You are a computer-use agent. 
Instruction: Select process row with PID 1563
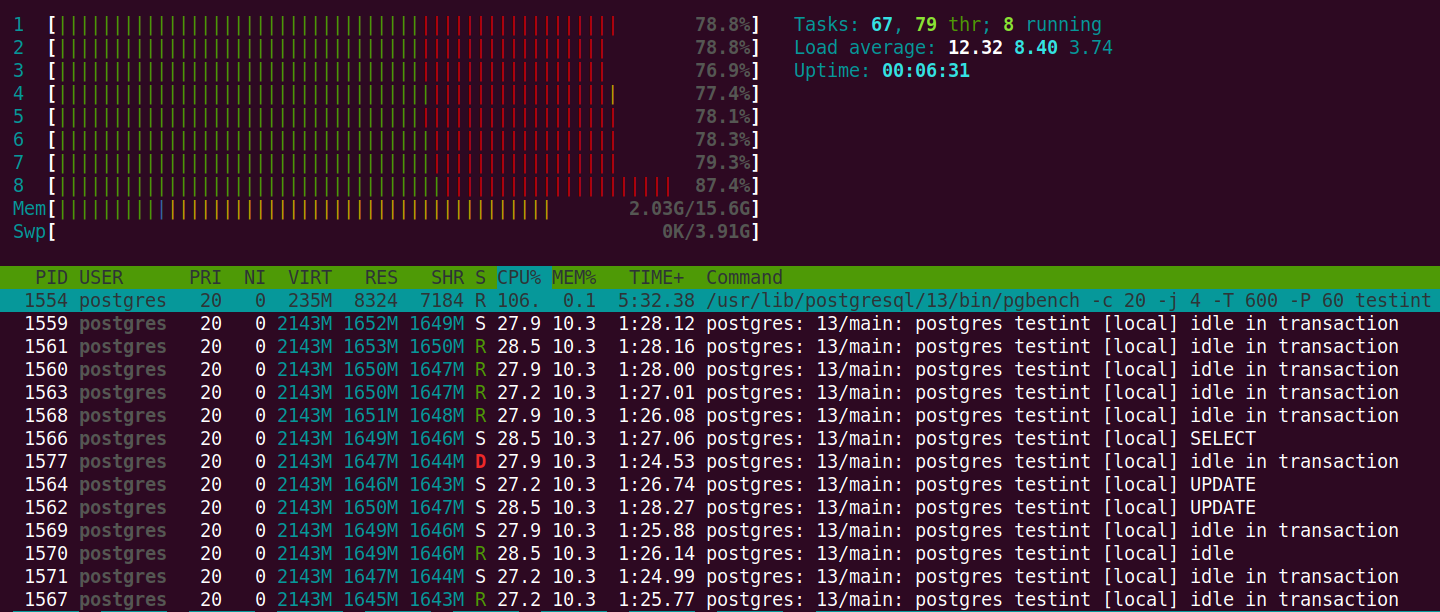(720, 392)
